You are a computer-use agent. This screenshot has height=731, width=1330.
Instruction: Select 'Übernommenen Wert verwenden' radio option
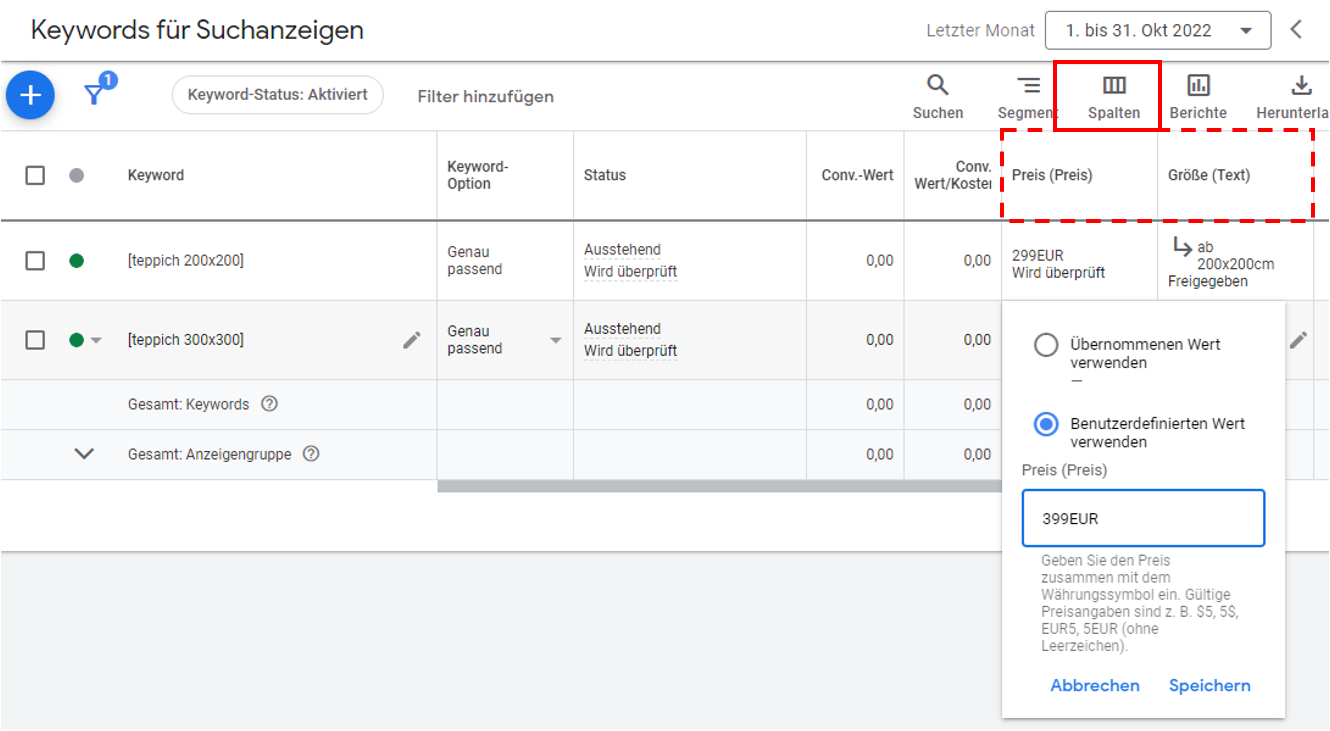pos(1046,345)
